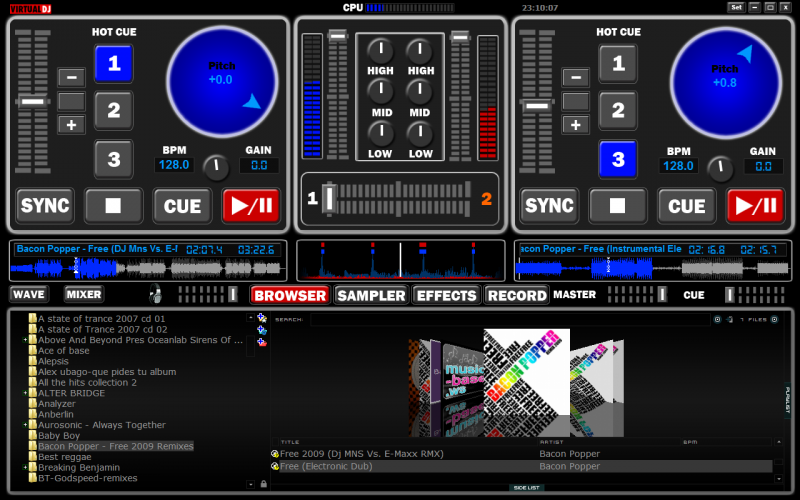Click the small door icon before 7 FILES
Viewport: 800px width, 500px height.
[730, 319]
